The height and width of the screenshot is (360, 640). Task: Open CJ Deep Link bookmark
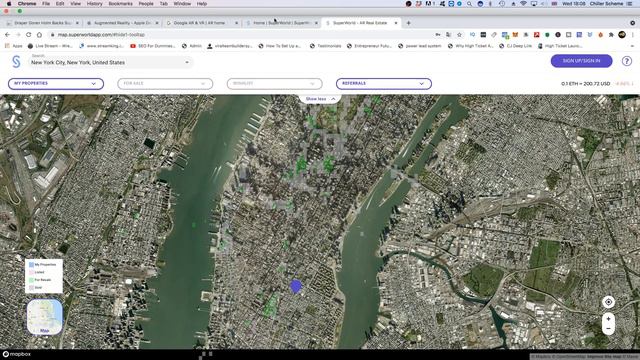[516, 46]
